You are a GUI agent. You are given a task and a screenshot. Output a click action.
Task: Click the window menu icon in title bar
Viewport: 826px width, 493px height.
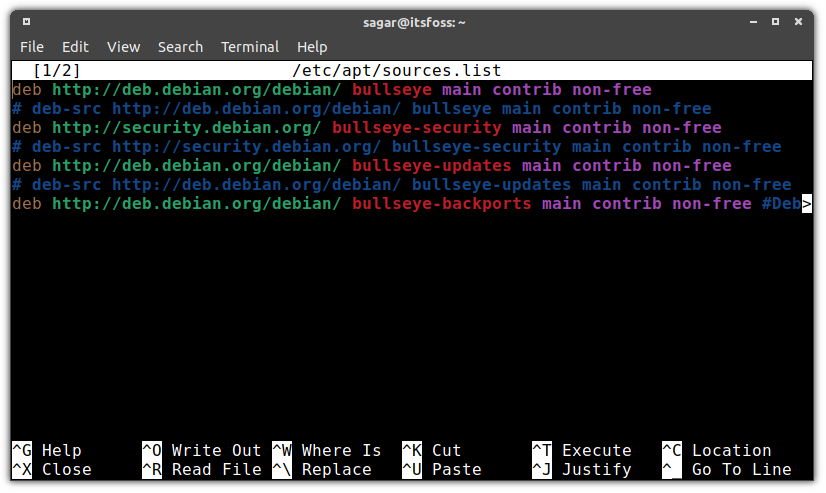26,22
